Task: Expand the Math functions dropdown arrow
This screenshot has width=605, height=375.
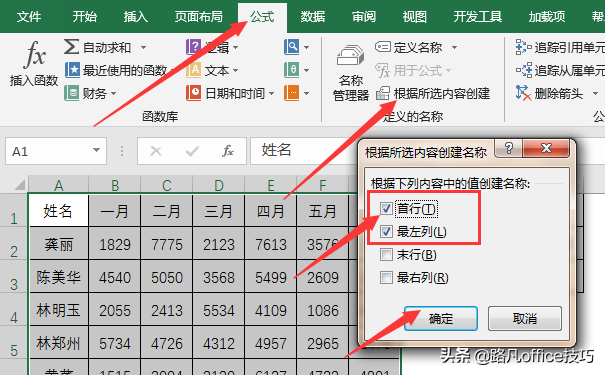Action: coord(306,71)
